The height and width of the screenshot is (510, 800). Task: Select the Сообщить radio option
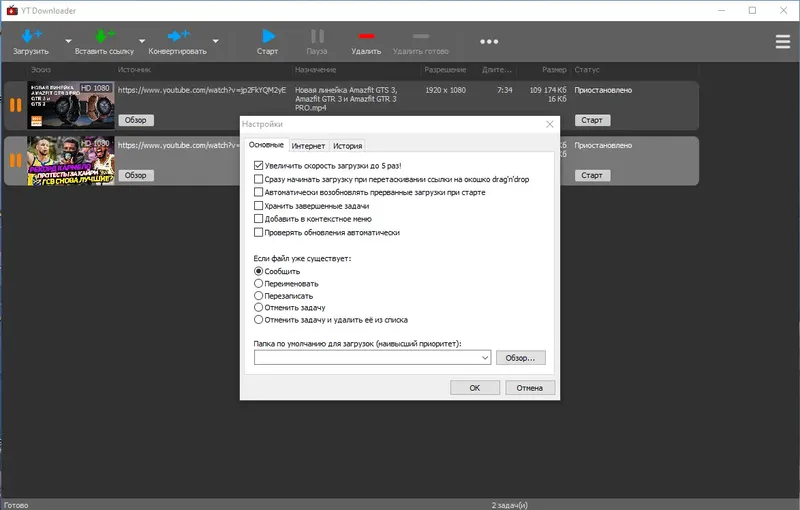coord(258,271)
